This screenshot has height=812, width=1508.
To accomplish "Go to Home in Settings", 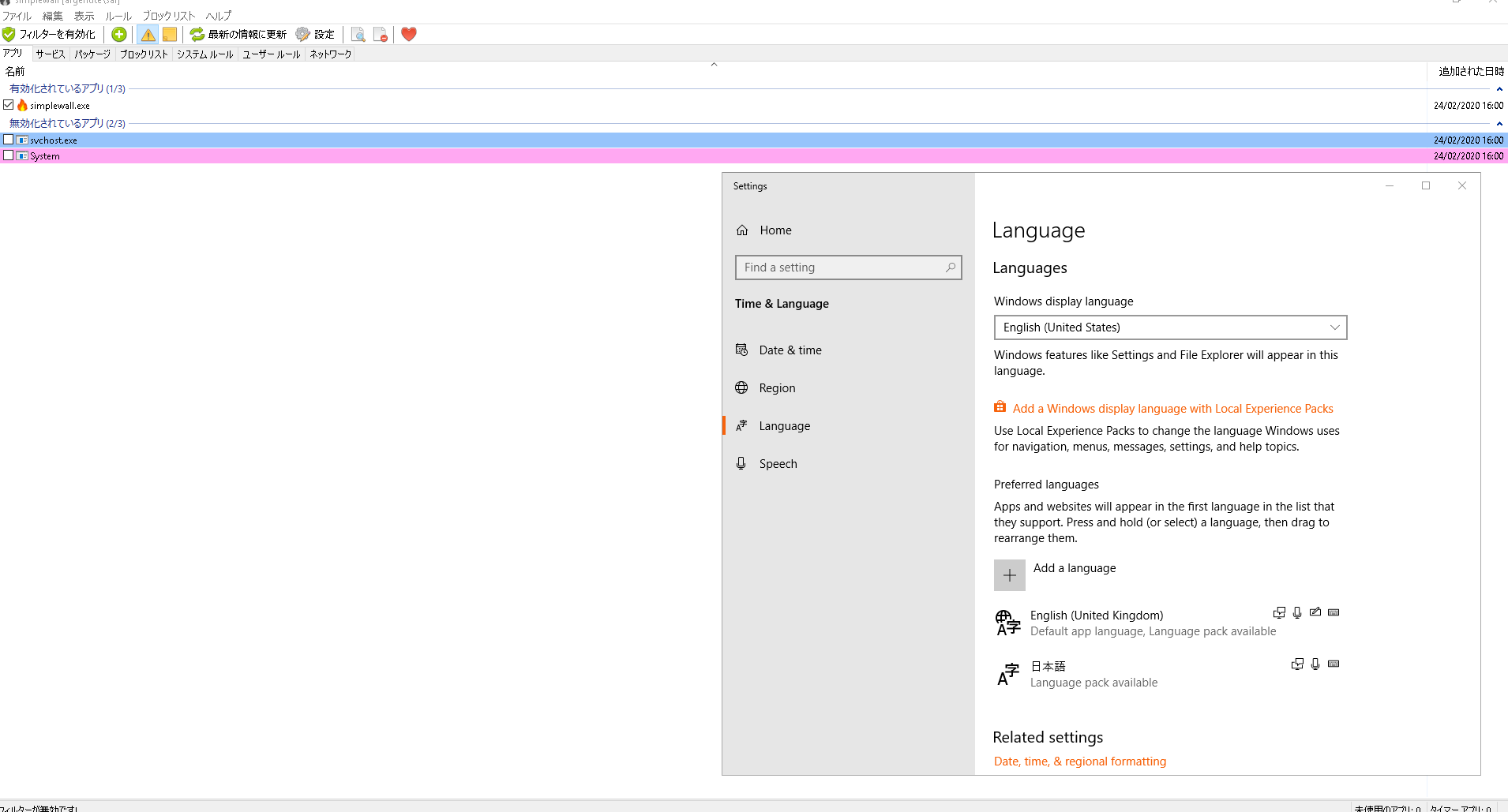I will coord(848,230).
